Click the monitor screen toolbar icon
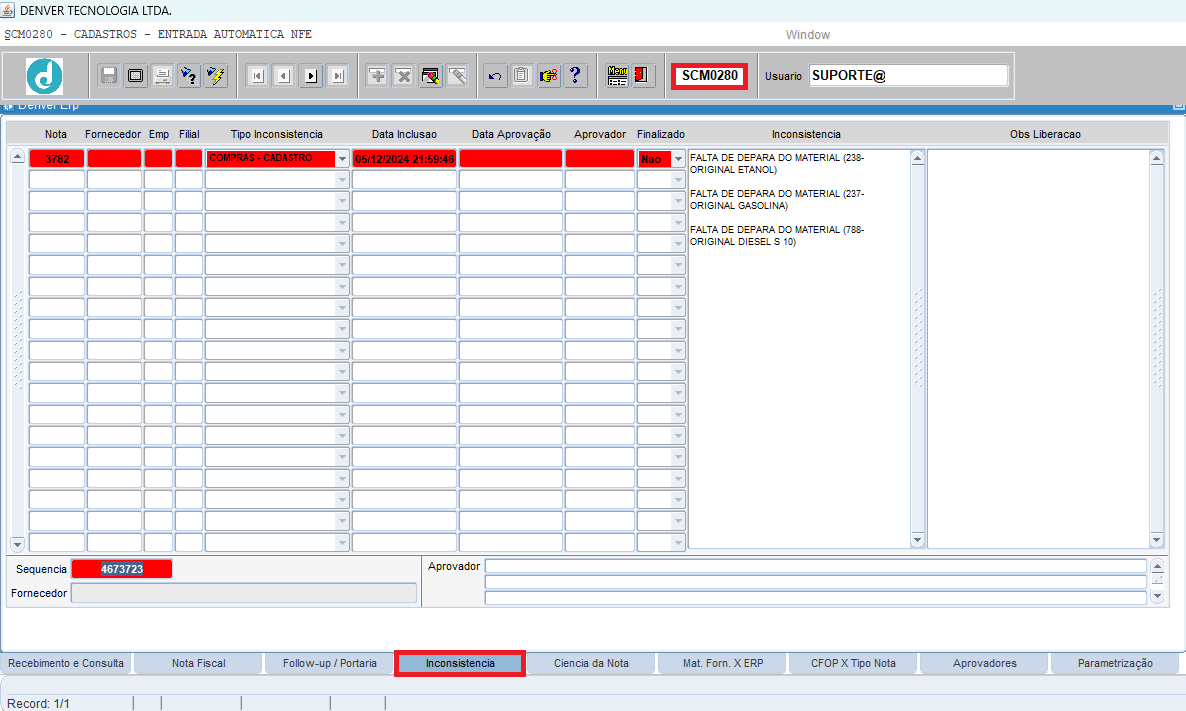The width and height of the screenshot is (1186, 711). tap(135, 76)
